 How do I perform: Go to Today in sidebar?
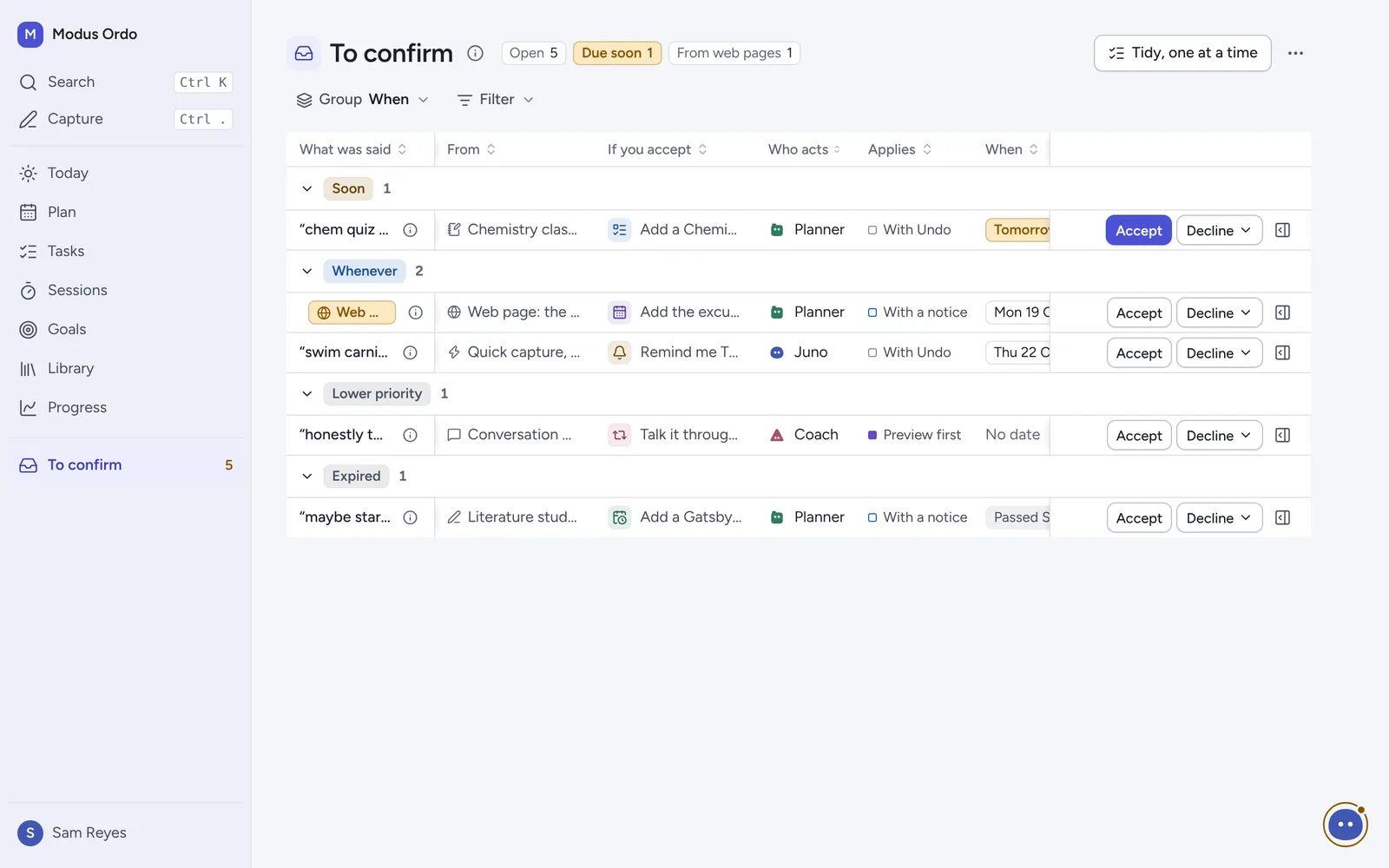[126, 173]
